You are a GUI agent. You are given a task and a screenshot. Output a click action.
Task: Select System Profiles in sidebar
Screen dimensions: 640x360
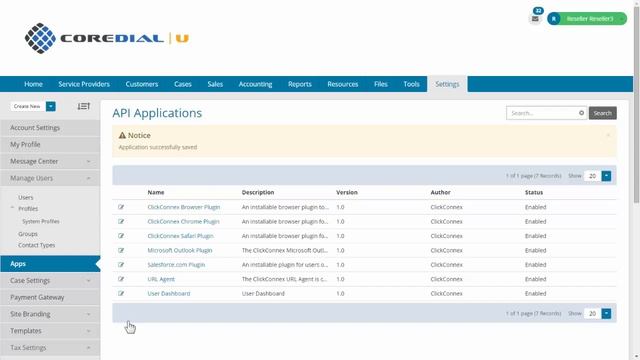click(x=41, y=221)
